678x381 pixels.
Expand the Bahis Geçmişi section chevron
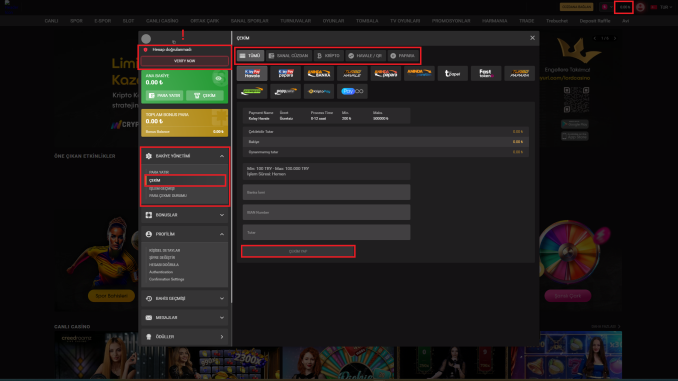coord(222,298)
